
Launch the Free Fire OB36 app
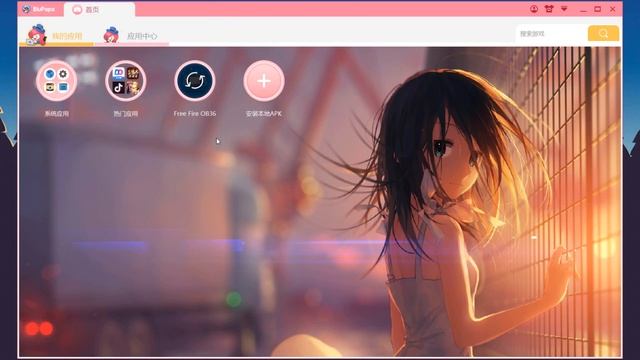pyautogui.click(x=195, y=81)
